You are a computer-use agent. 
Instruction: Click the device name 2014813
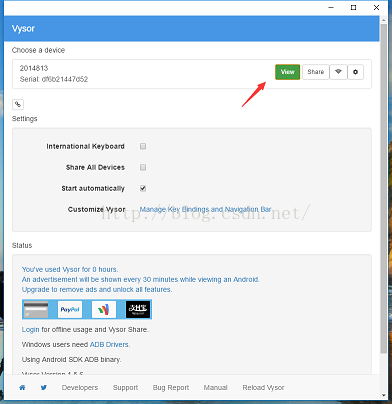34,68
